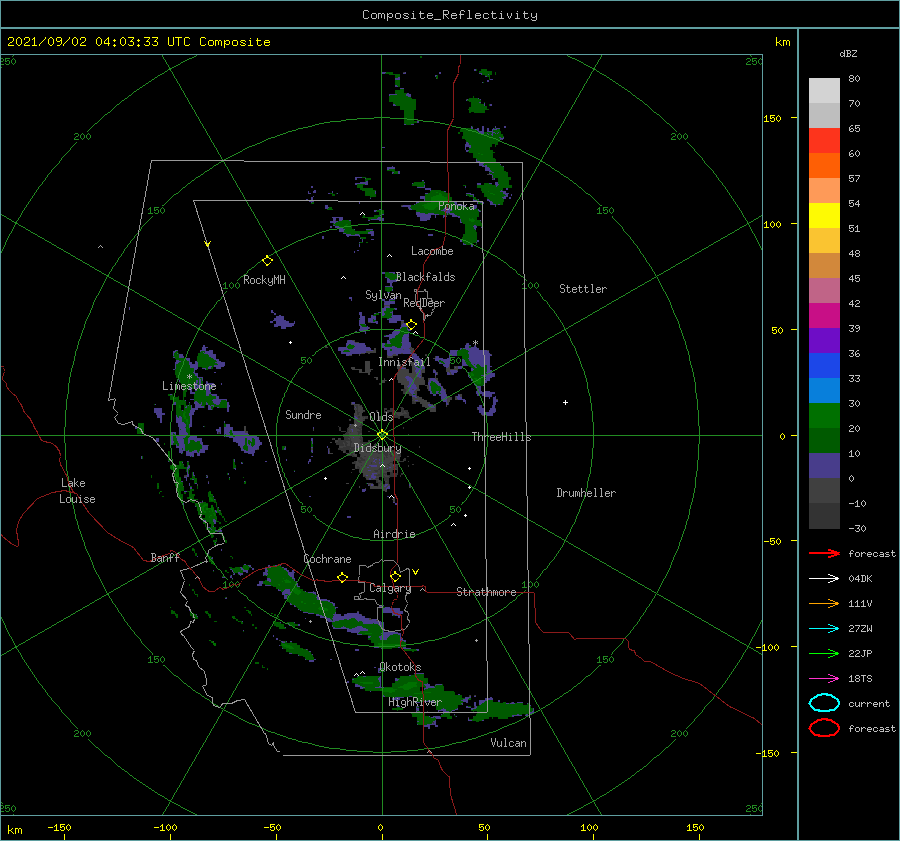Click the asterisk marker above Limestone

(x=189, y=377)
